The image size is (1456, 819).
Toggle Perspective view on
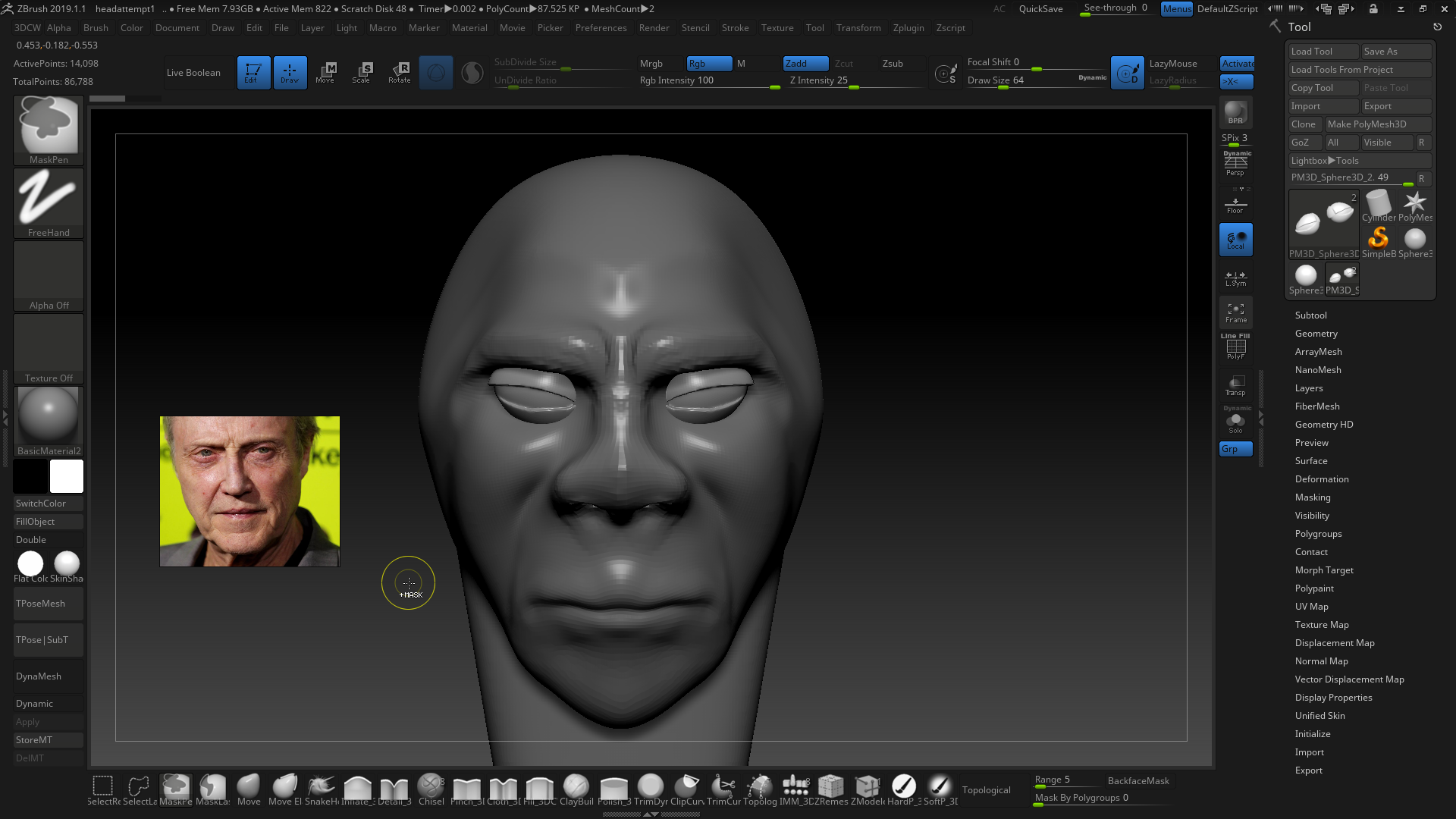click(x=1235, y=164)
